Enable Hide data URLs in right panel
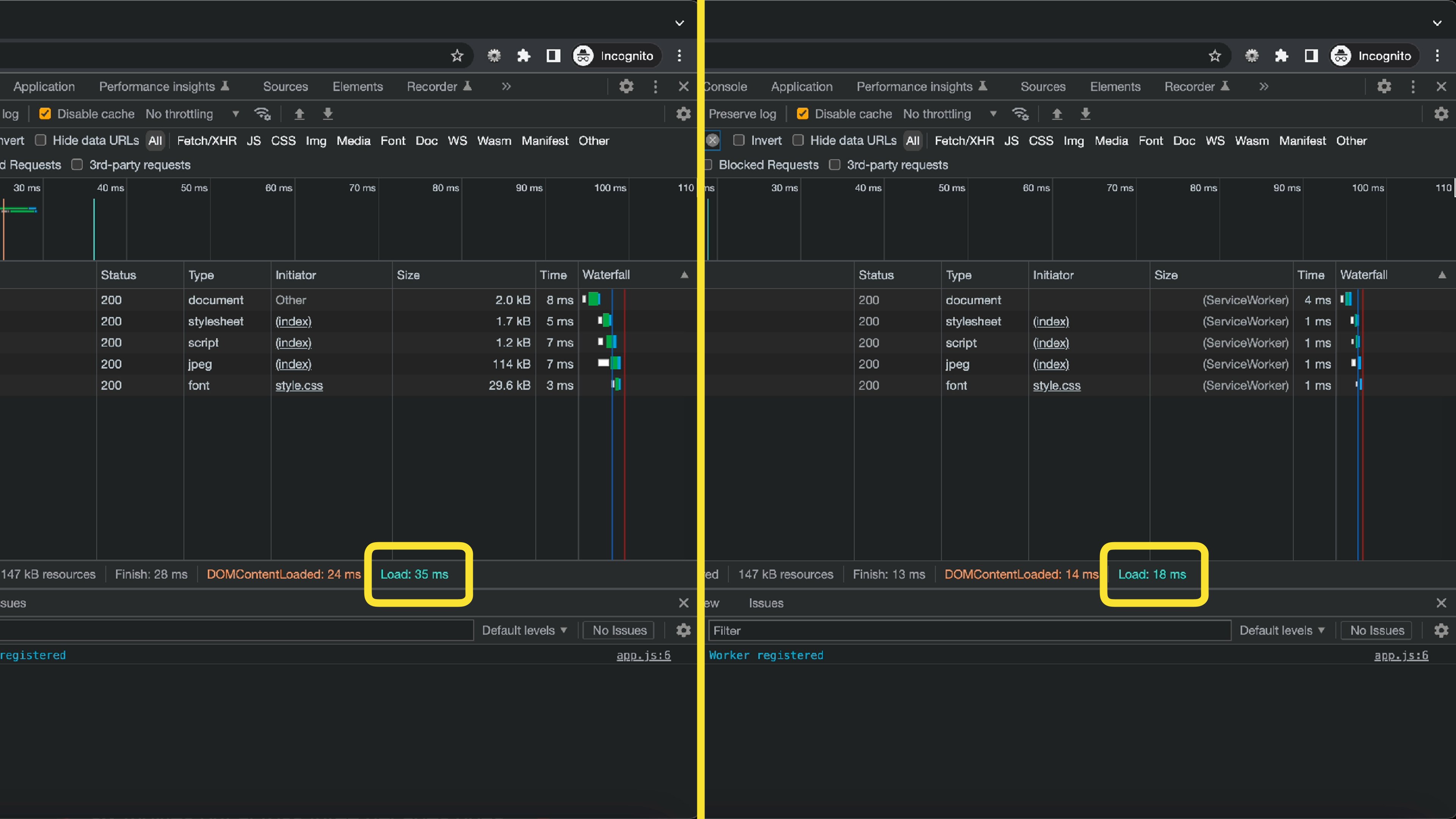This screenshot has height=819, width=1456. tap(798, 140)
